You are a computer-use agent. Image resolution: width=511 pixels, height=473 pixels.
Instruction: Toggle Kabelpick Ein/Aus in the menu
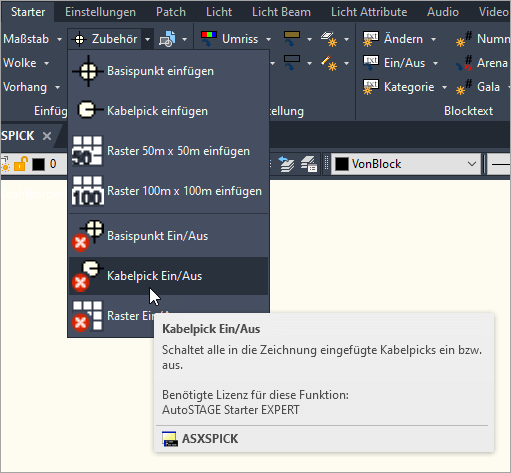click(x=168, y=276)
